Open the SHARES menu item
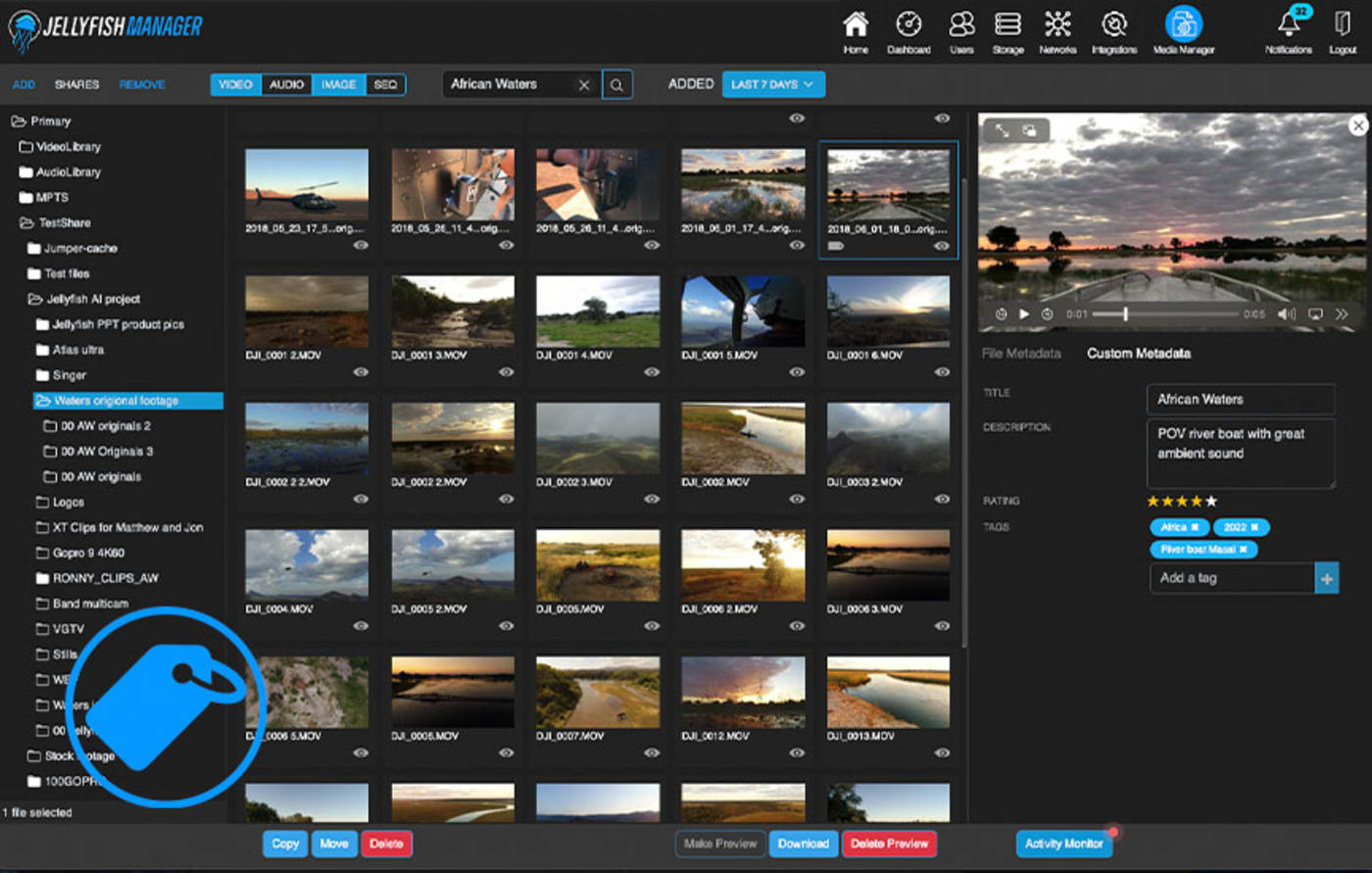 click(x=76, y=84)
